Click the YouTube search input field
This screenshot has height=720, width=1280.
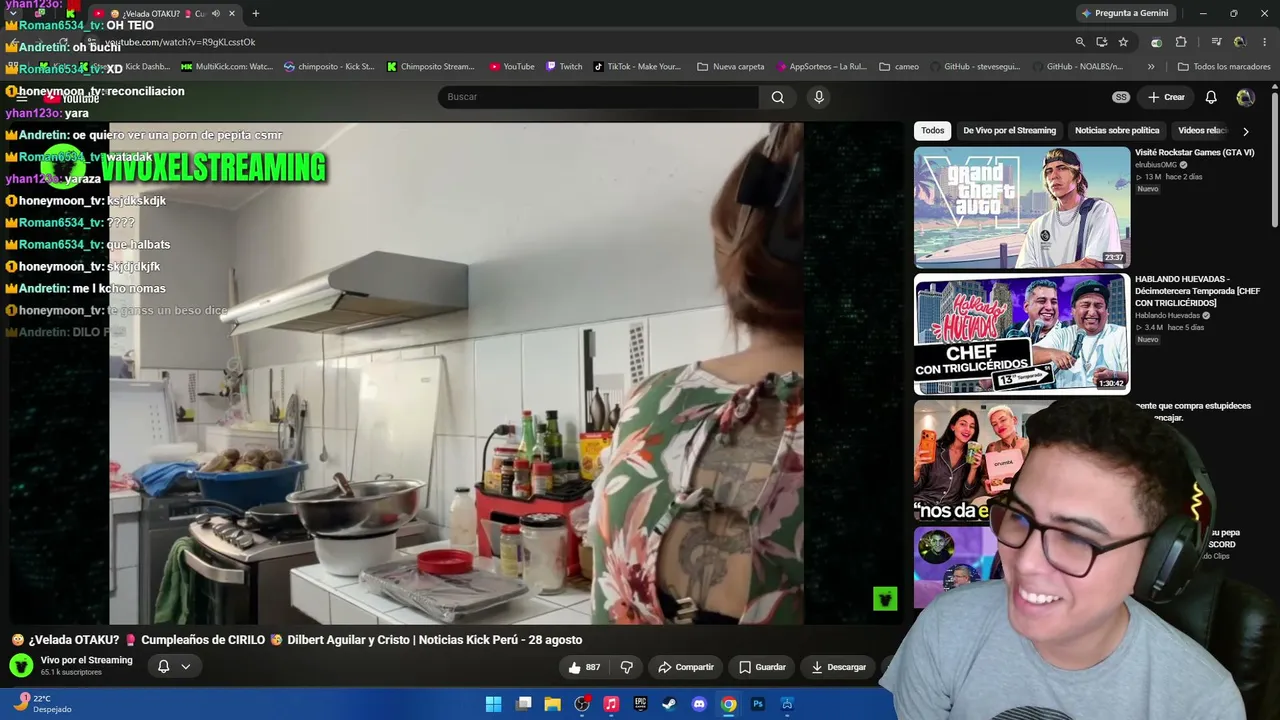pyautogui.click(x=598, y=97)
